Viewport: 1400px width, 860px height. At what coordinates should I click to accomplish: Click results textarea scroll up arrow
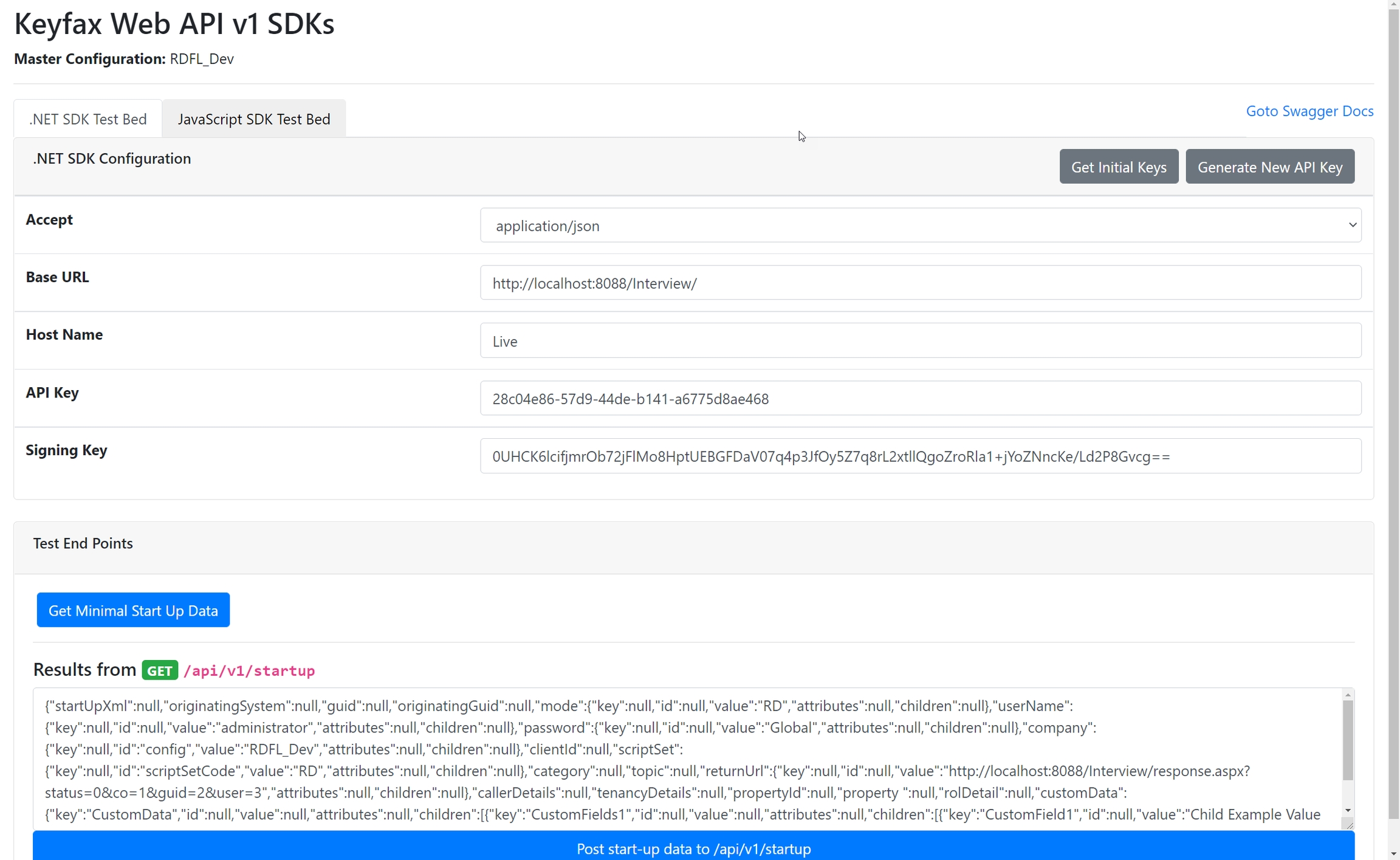click(x=1348, y=695)
